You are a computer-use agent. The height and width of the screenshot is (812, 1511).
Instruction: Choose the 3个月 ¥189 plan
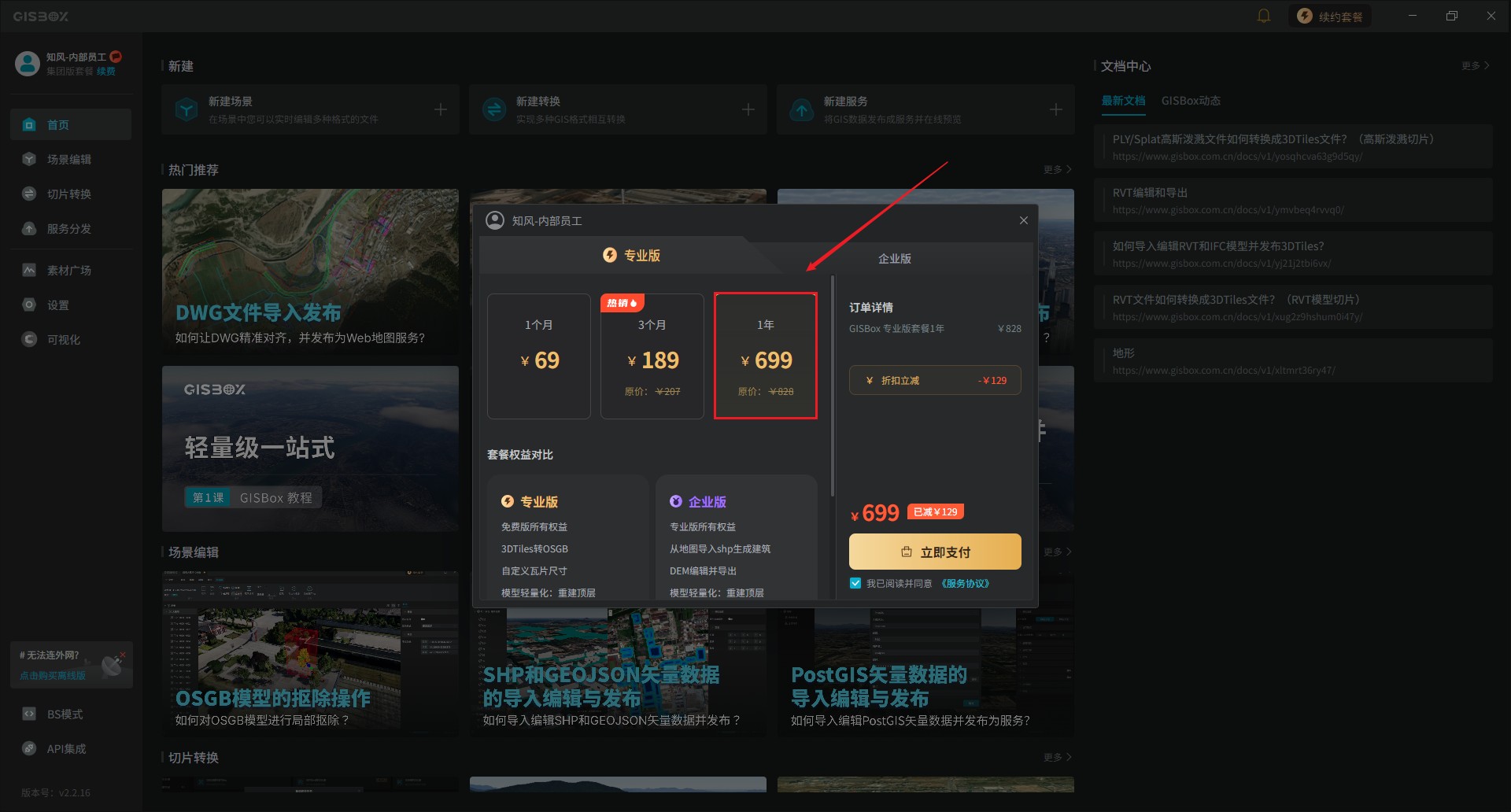652,356
